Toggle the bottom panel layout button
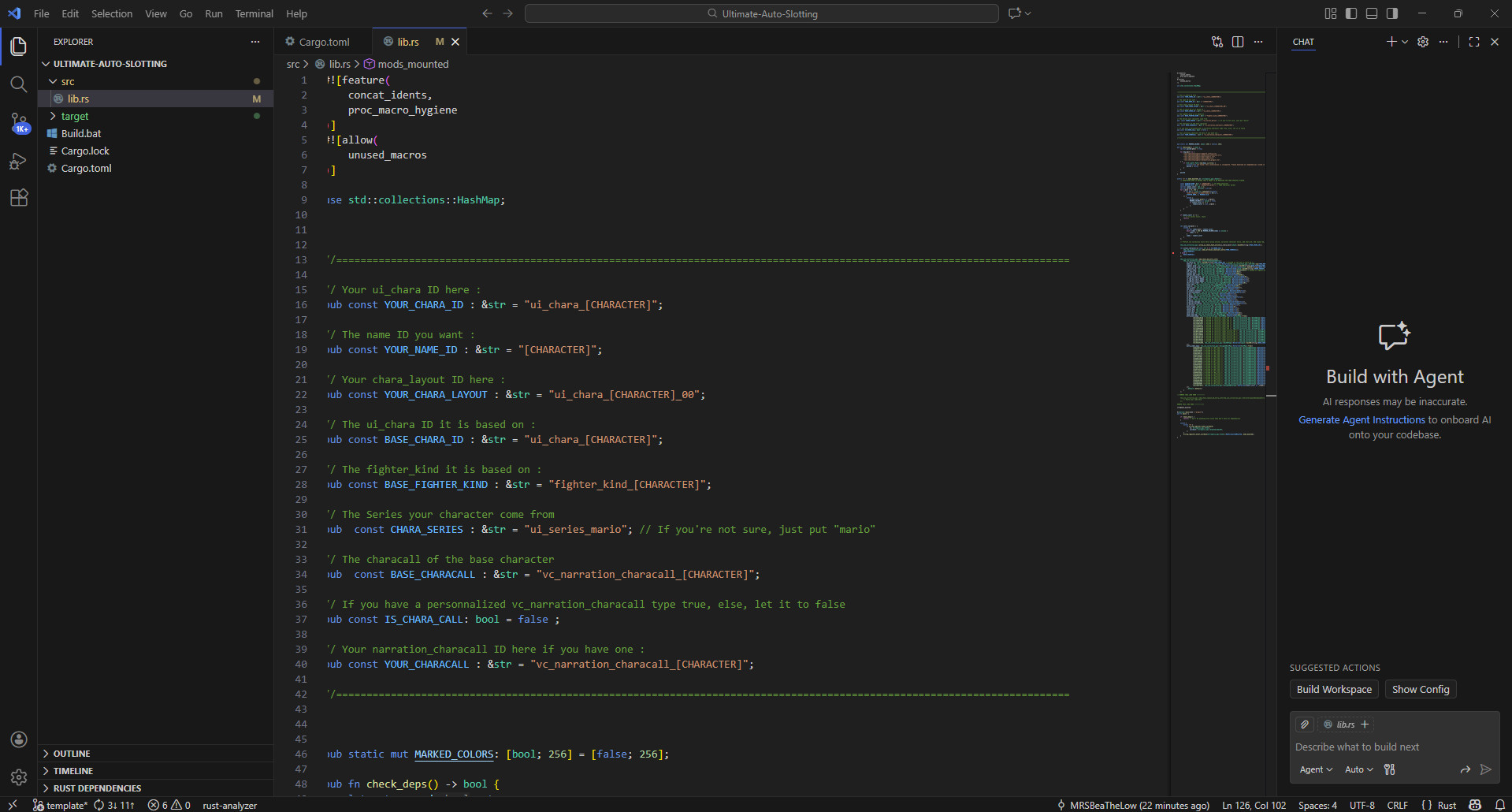Viewport: 1512px width, 812px height. click(x=1372, y=13)
